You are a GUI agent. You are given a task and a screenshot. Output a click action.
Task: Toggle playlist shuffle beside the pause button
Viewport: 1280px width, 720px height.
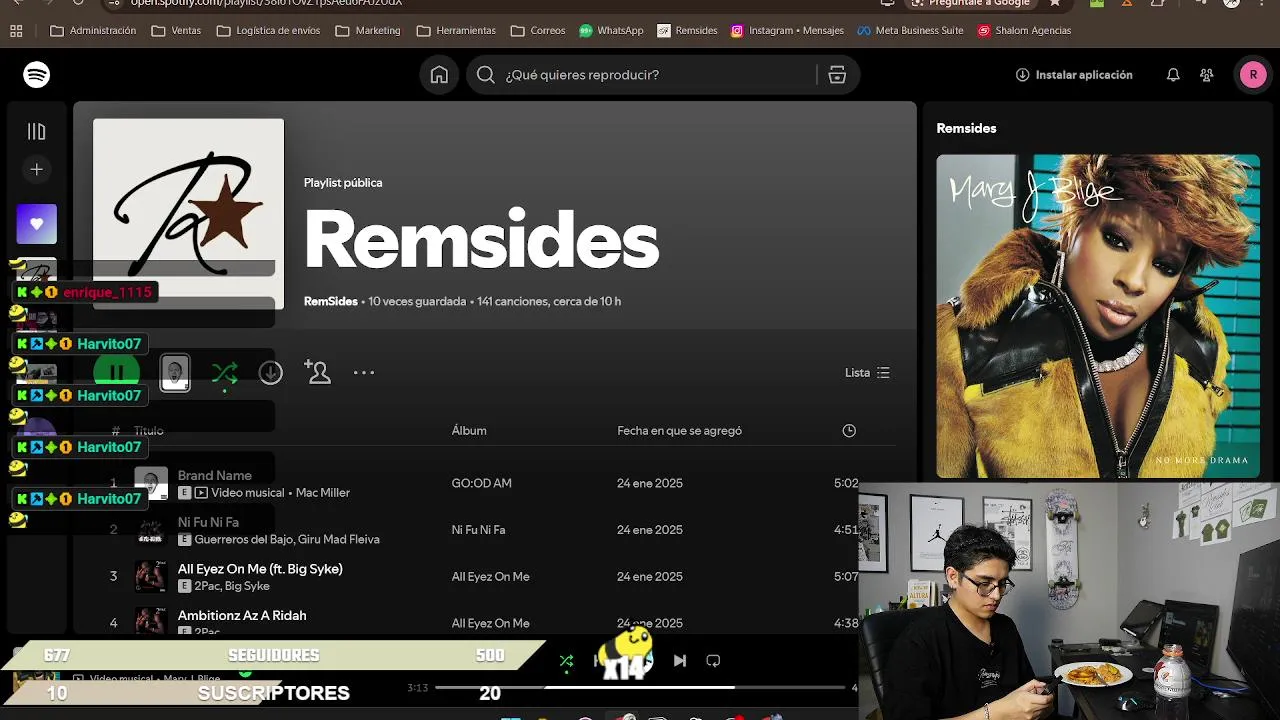225,373
